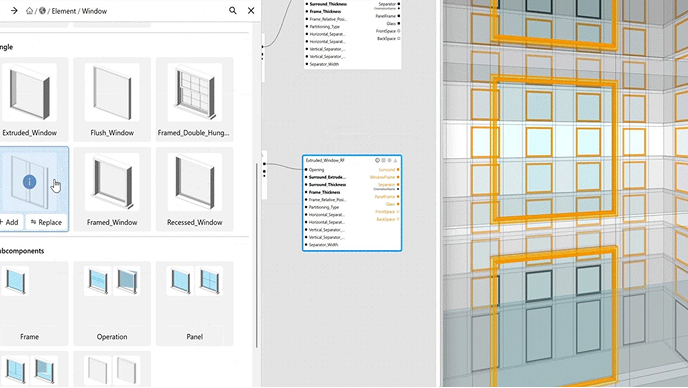Click the triangle icon in Extruded_Window_RF header
Screen dimensions: 688x388
[x=395, y=160]
